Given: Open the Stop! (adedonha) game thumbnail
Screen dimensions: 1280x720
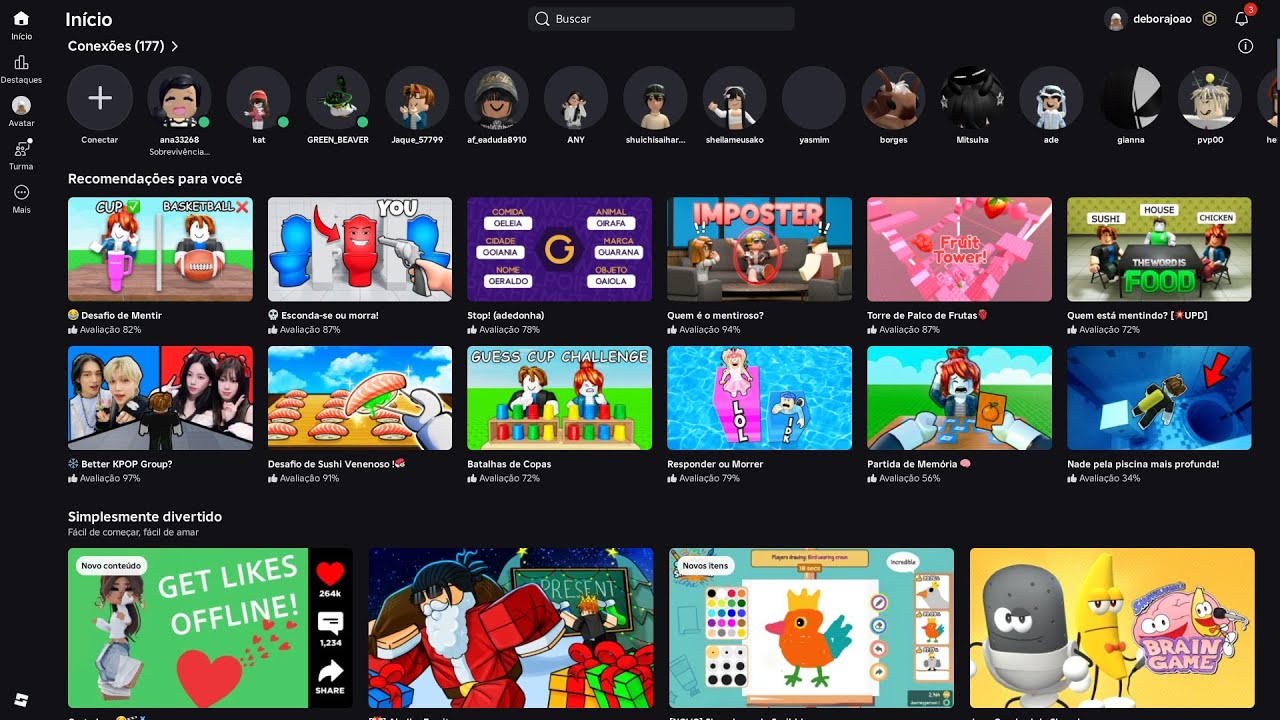Looking at the screenshot, I should click(560, 249).
